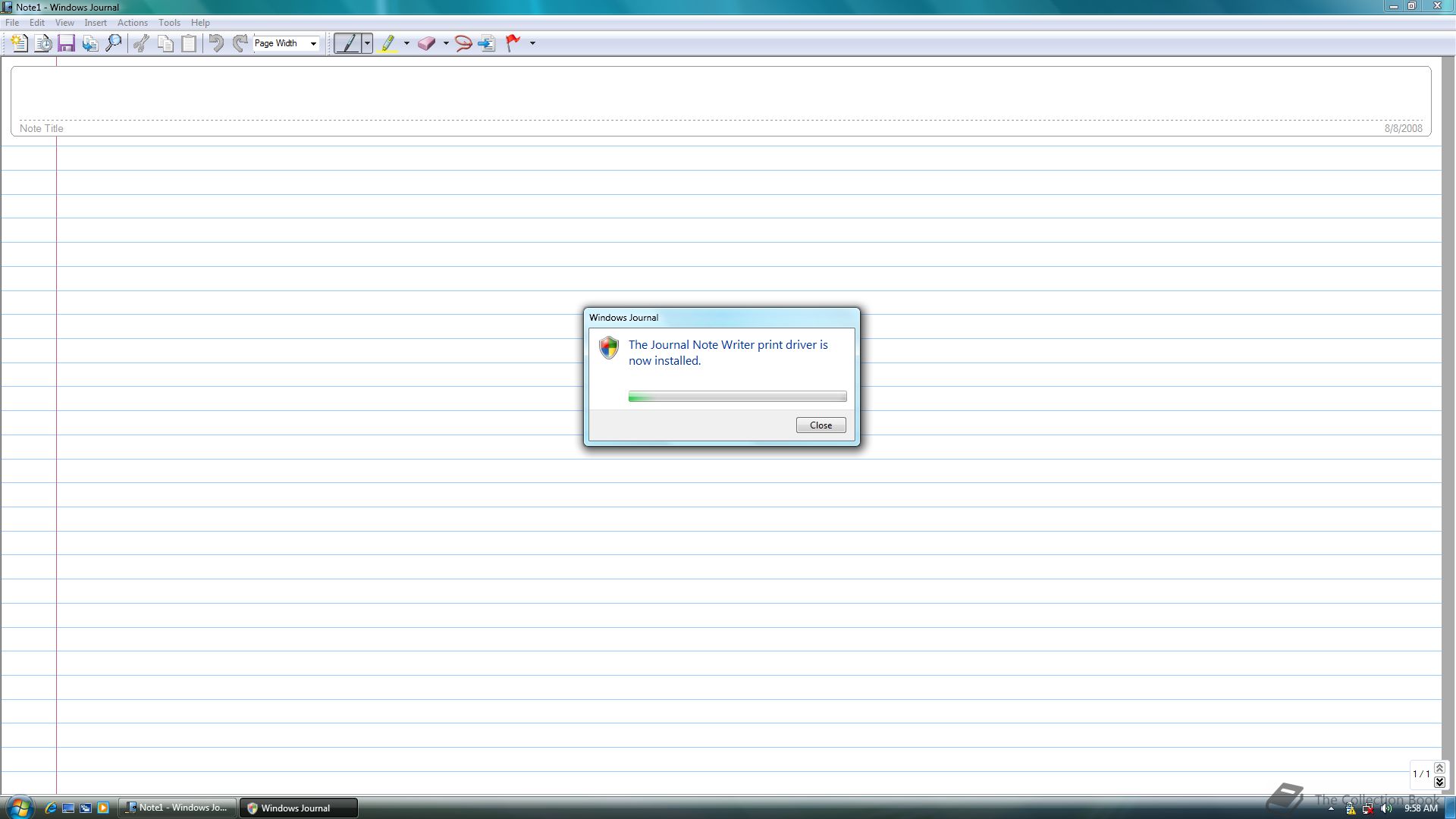Select the Pen tool
Screen dimensions: 1456x819
click(348, 43)
